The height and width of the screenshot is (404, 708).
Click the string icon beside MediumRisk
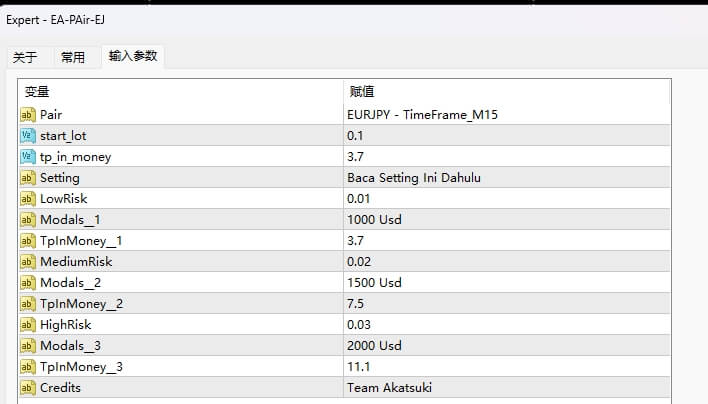pos(28,261)
